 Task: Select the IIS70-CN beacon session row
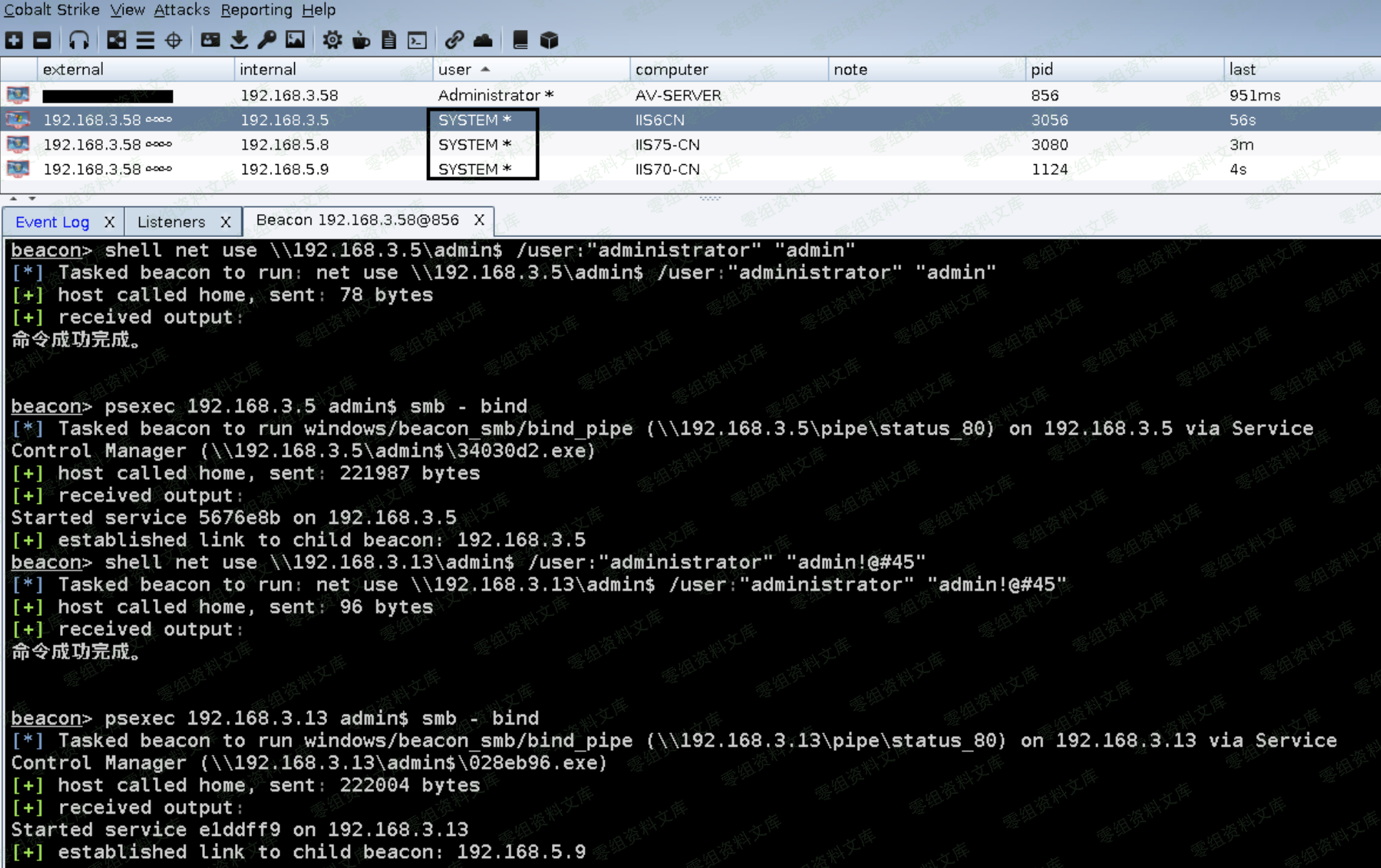click(667, 169)
